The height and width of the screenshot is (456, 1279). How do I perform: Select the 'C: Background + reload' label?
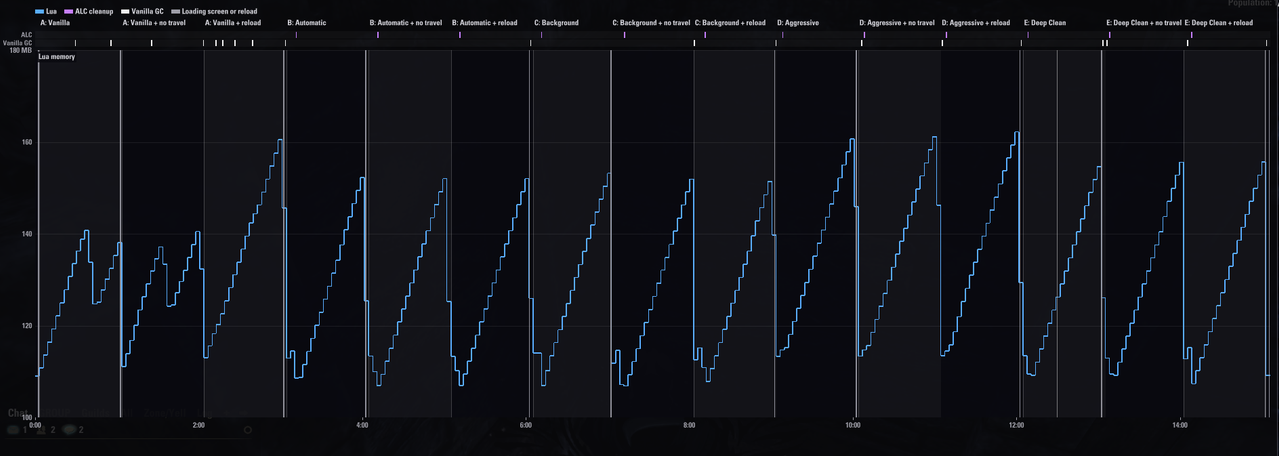pos(730,22)
